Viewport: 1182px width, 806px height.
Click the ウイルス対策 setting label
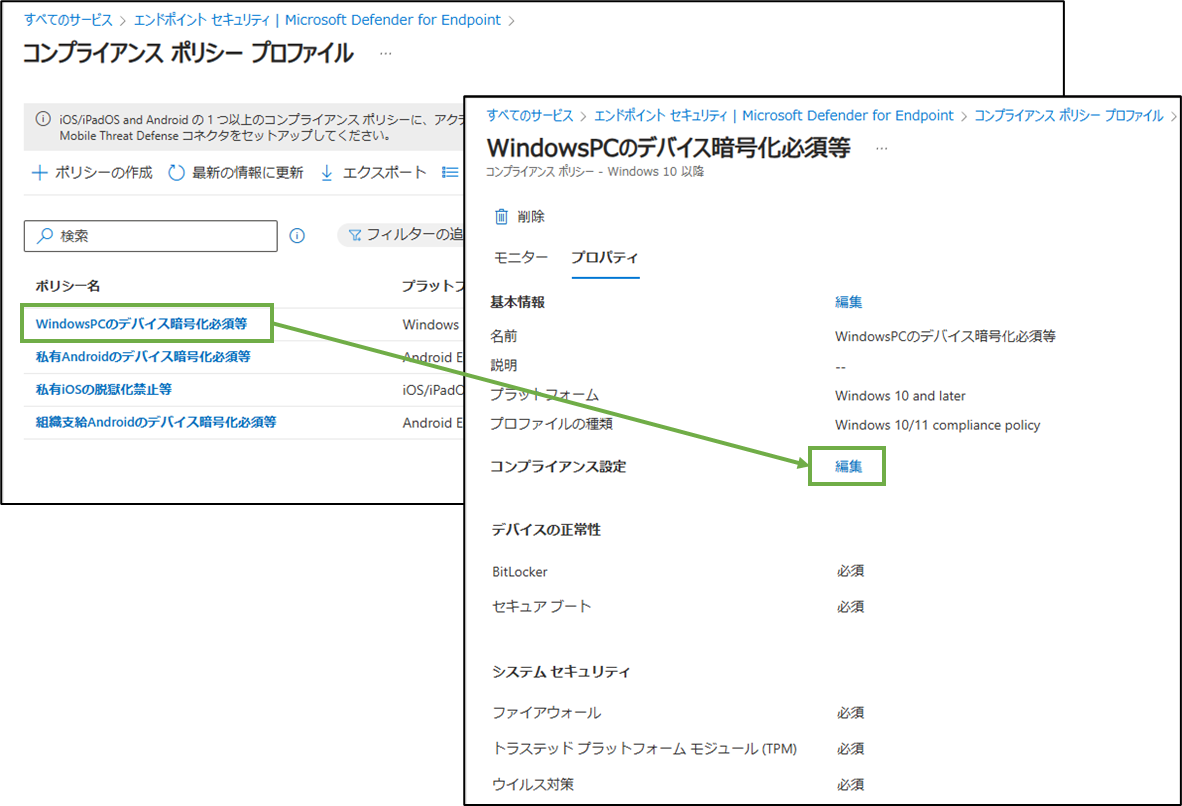[533, 784]
